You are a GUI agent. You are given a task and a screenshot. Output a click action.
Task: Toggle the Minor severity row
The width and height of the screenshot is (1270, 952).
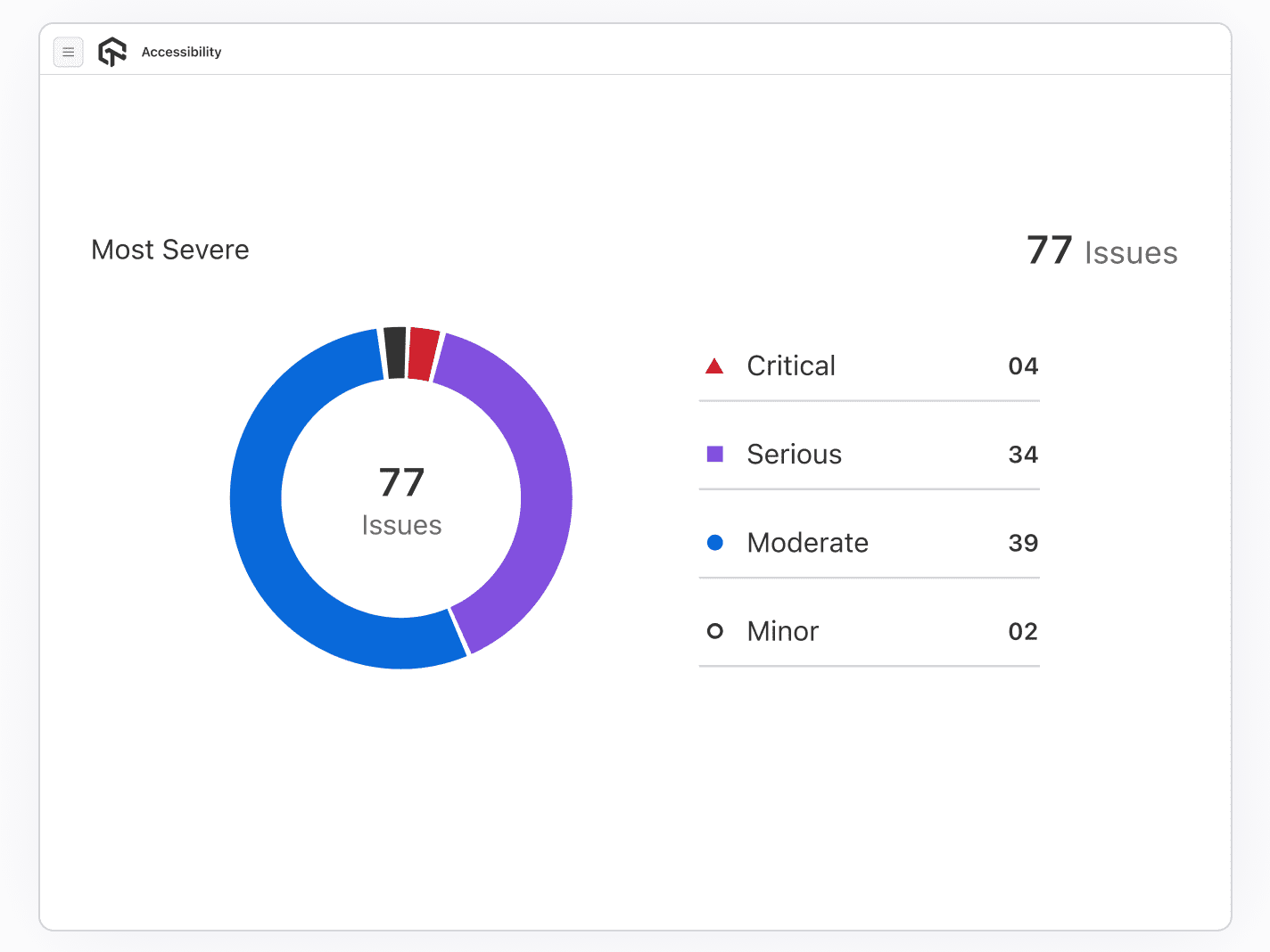(x=868, y=631)
